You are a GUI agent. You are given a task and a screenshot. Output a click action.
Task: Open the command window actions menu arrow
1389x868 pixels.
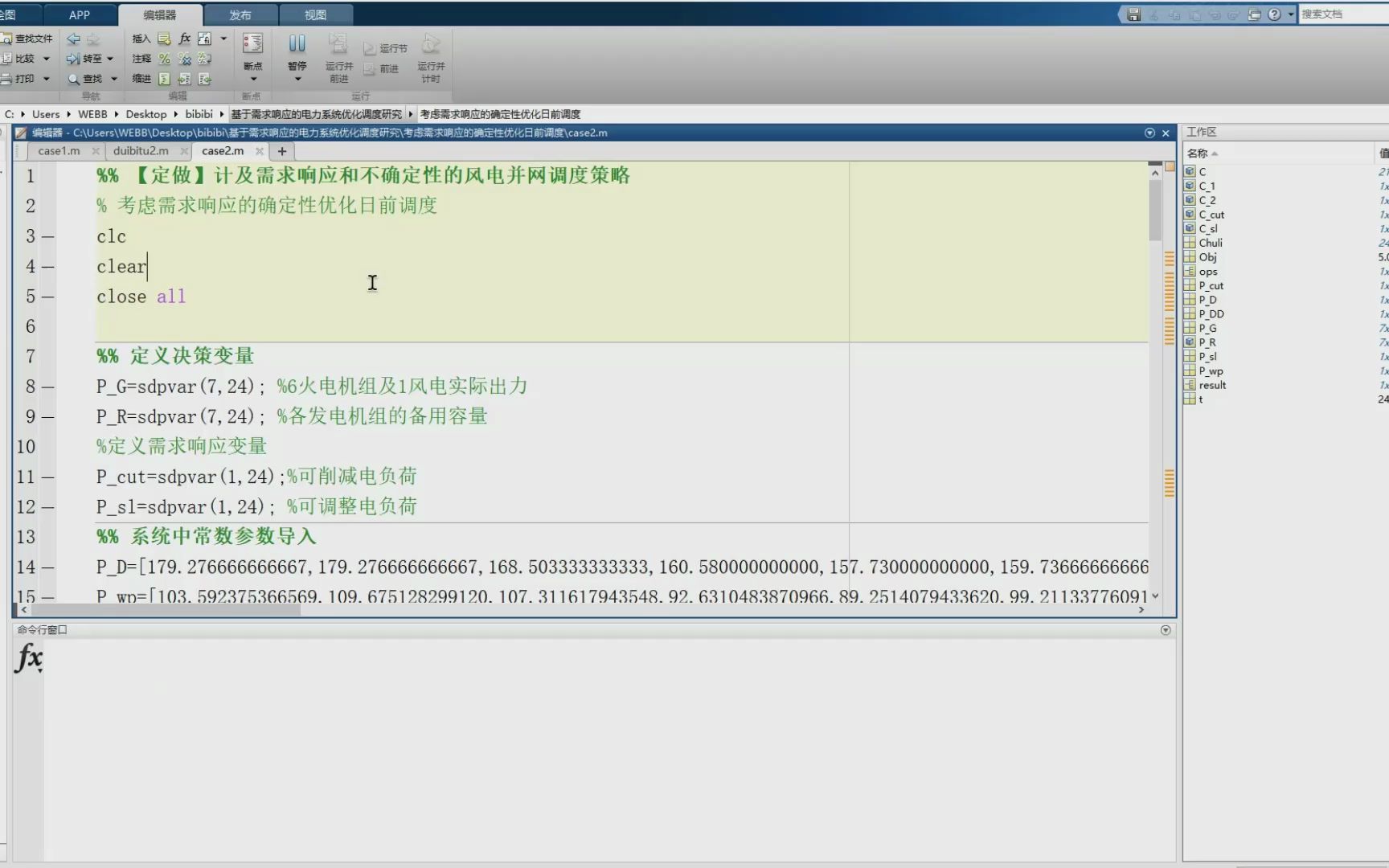[1166, 630]
